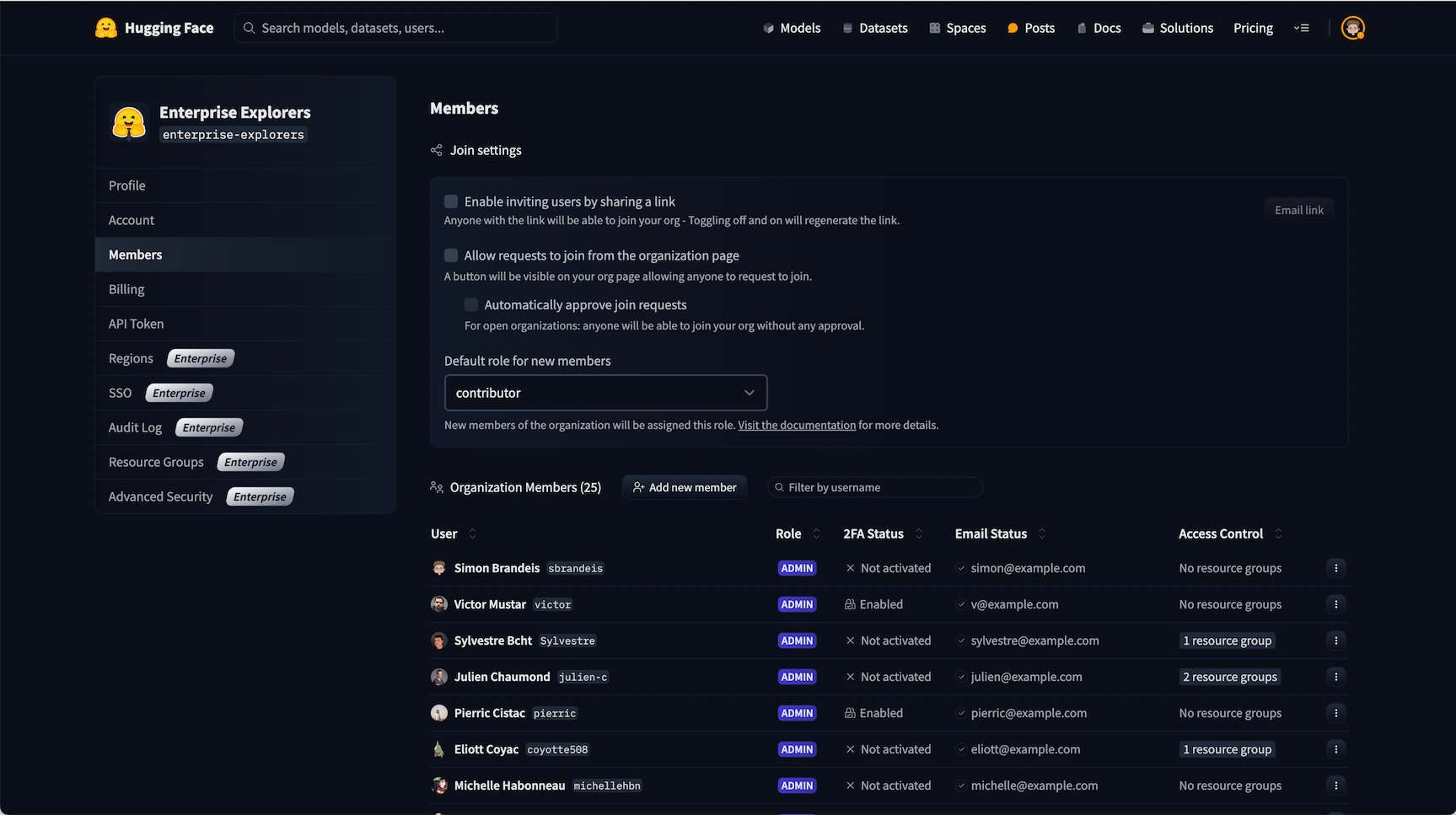Click the Hugging Face logo icon

[106, 28]
